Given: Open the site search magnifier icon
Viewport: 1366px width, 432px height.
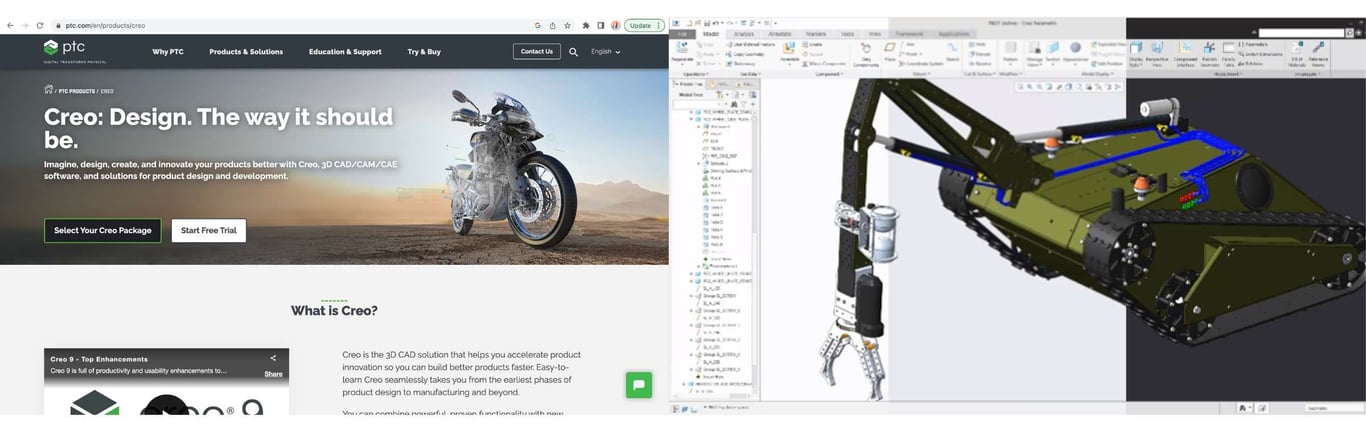Looking at the screenshot, I should pyautogui.click(x=574, y=52).
